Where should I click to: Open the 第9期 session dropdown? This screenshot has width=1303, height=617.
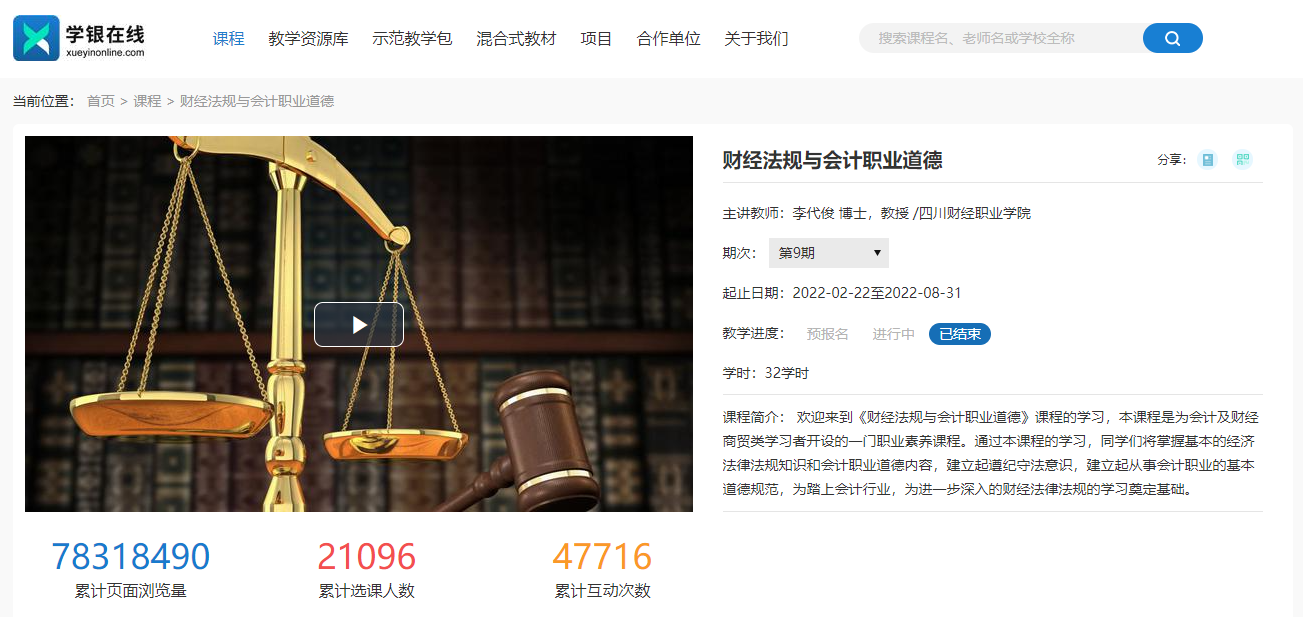click(828, 253)
